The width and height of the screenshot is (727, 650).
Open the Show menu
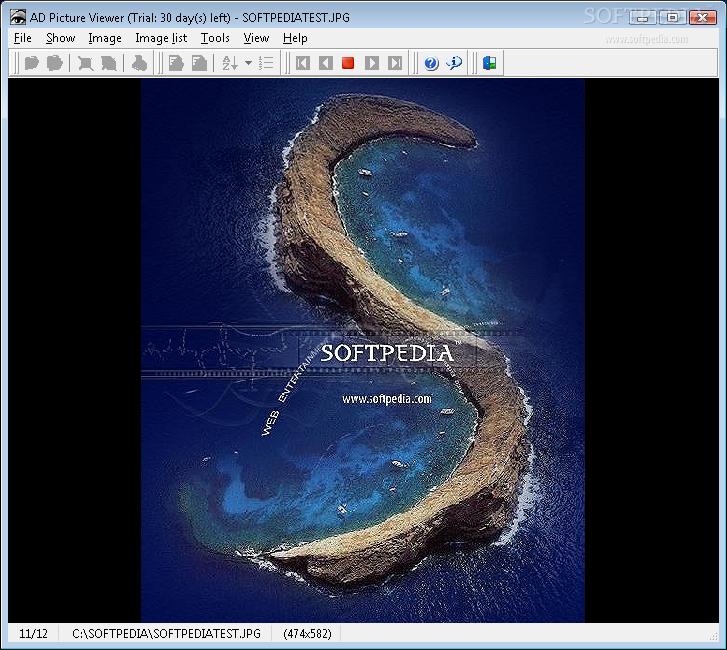[x=60, y=38]
